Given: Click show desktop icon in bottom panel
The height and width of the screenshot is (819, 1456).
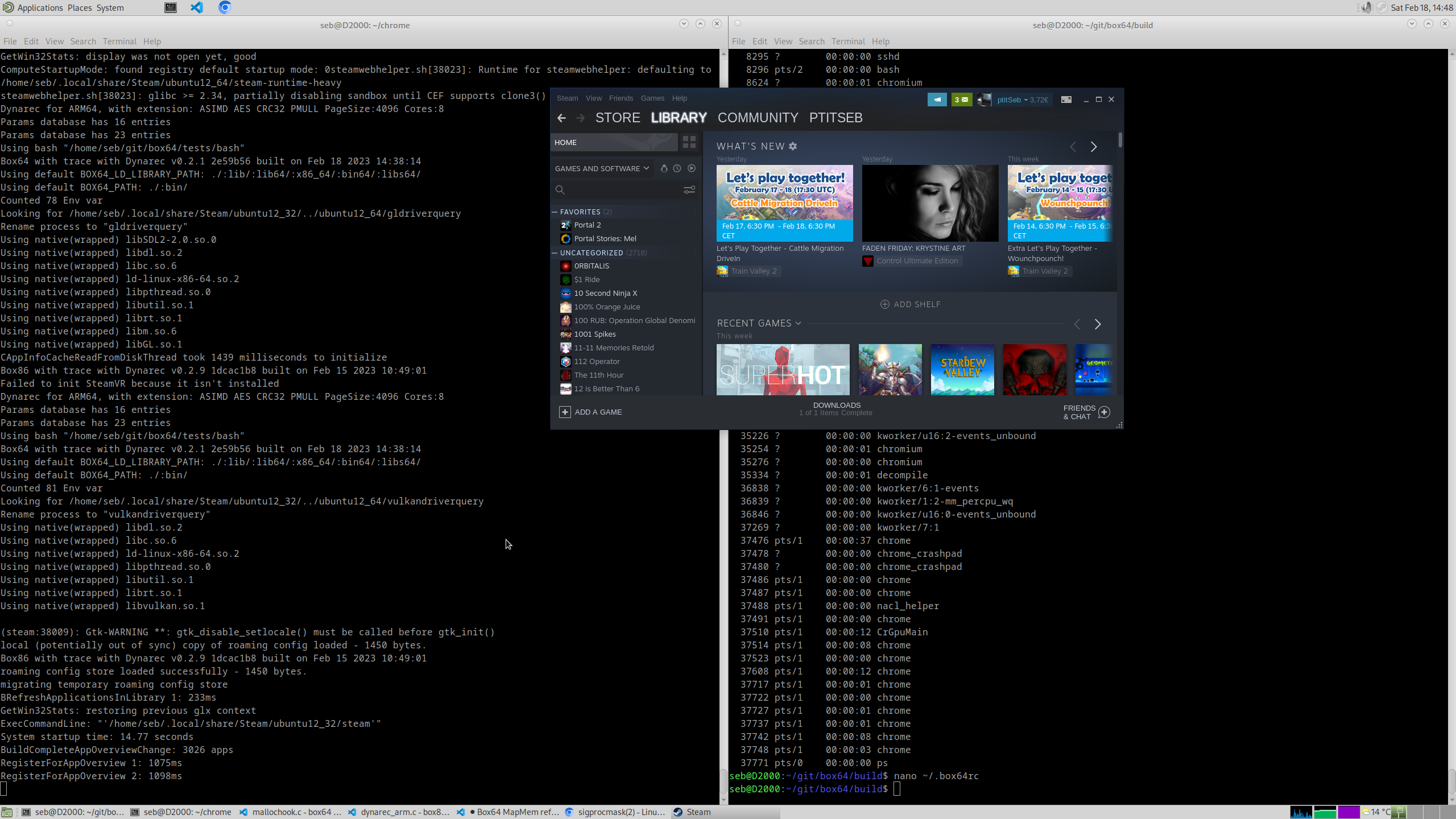Looking at the screenshot, I should tap(7, 812).
